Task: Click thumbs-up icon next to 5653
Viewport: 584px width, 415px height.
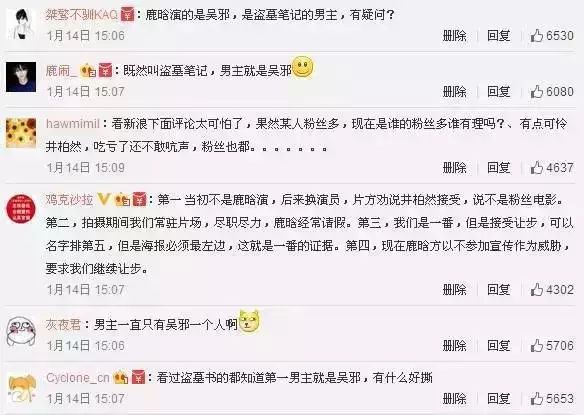Action: coord(537,399)
